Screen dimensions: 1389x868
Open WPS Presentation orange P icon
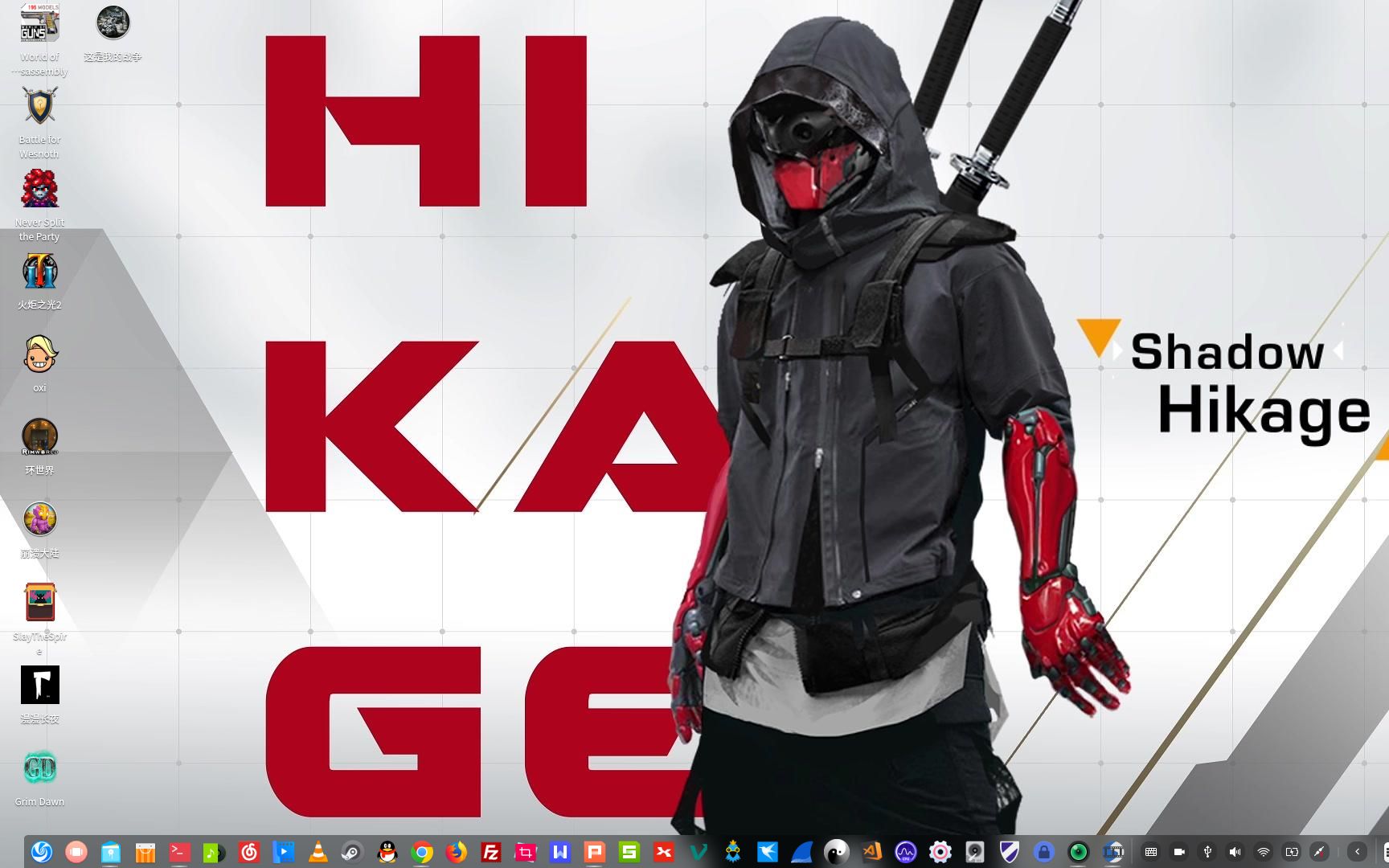click(595, 851)
